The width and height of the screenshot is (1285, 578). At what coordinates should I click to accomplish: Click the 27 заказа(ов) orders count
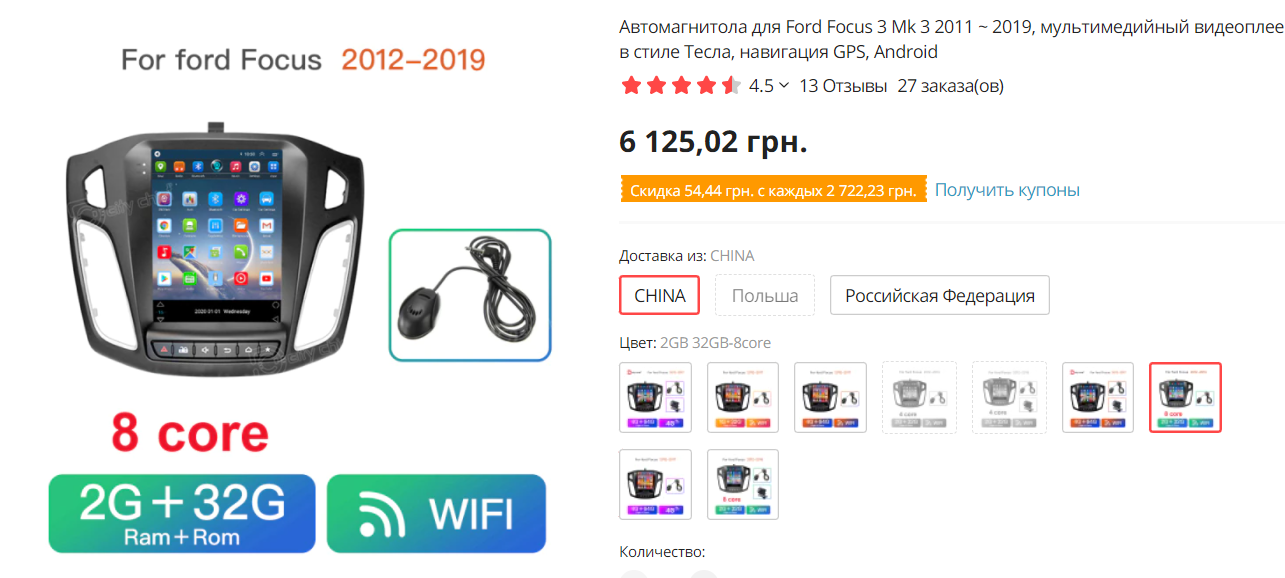coord(951,86)
